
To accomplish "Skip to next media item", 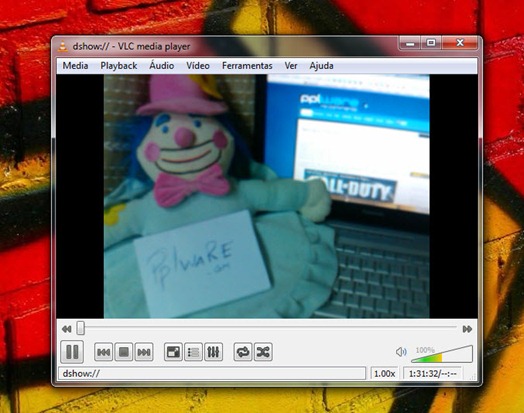I will point(144,352).
